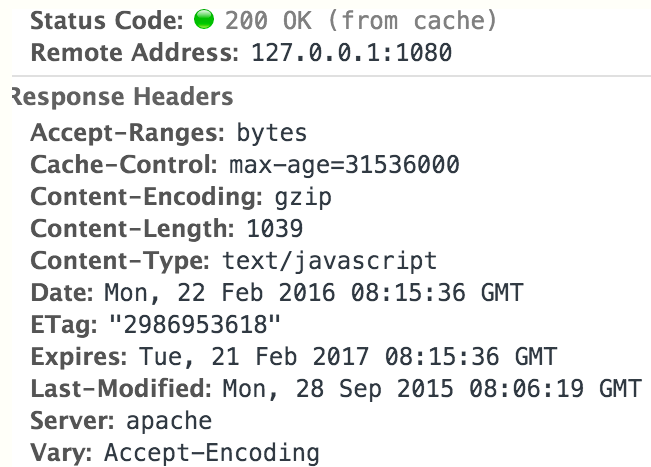651x467 pixels.
Task: Click the Server header value apache
Action: click(x=169, y=421)
